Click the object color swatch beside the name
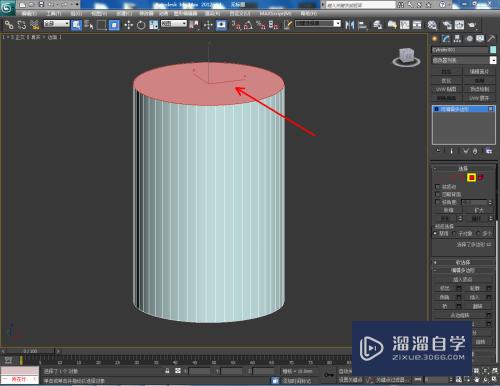500x386 pixels. pyautogui.click(x=493, y=50)
